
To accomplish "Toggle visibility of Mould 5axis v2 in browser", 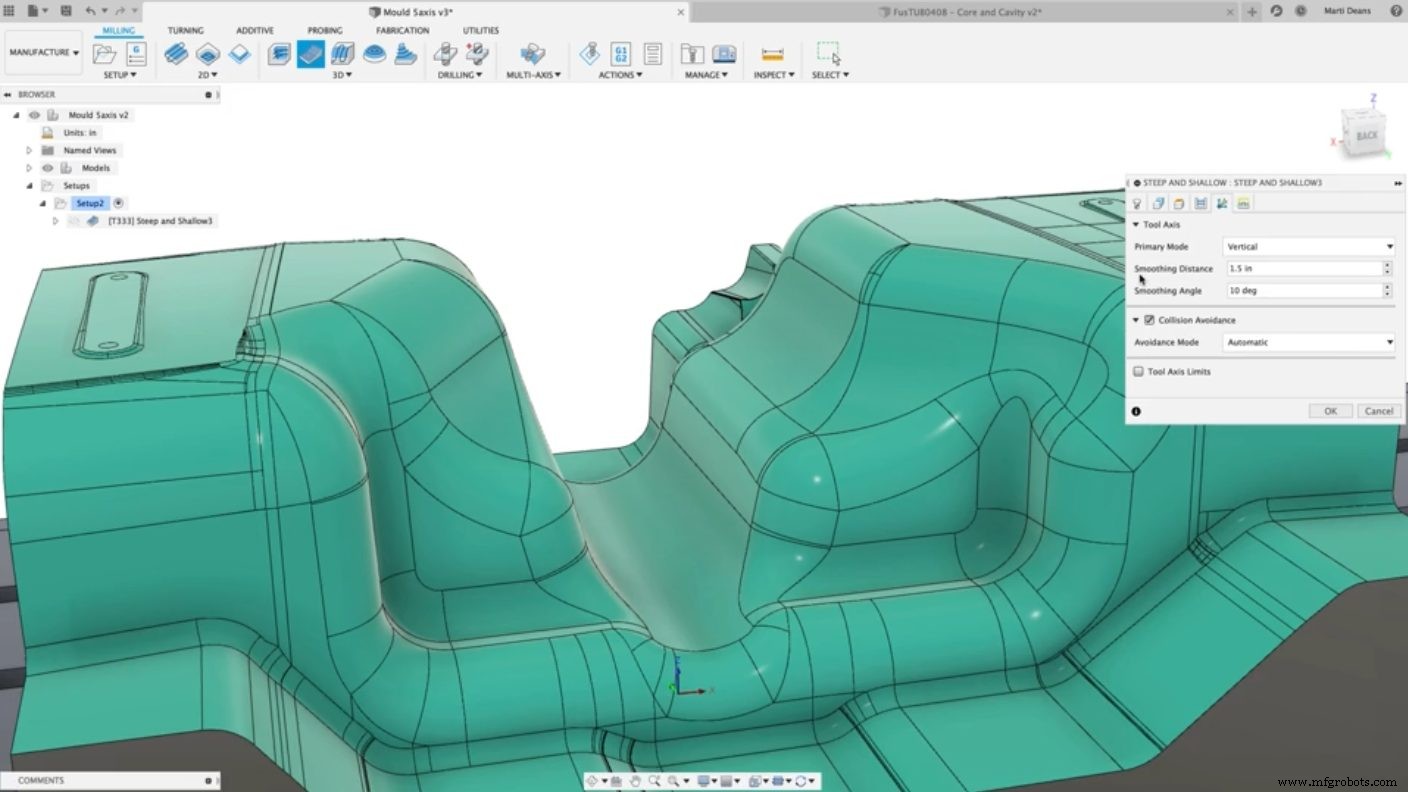I will coord(34,114).
